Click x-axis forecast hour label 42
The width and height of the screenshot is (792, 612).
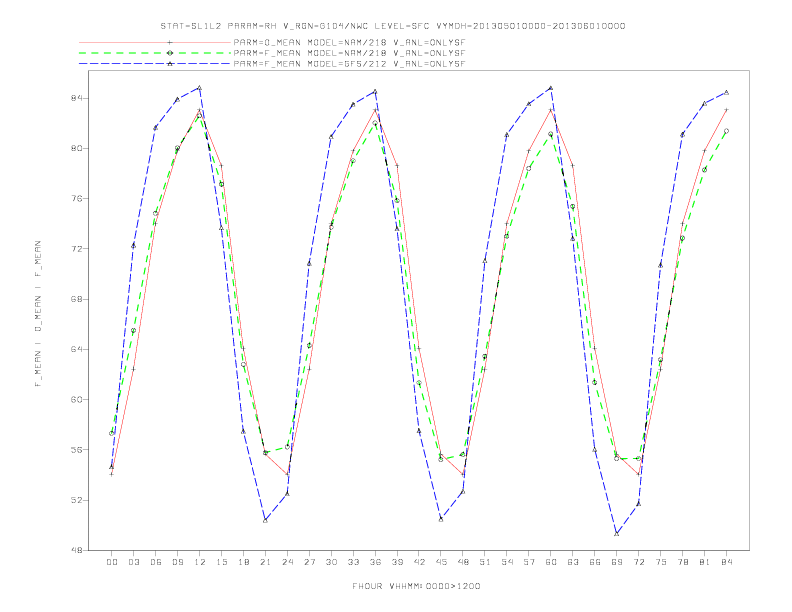pyautogui.click(x=419, y=562)
